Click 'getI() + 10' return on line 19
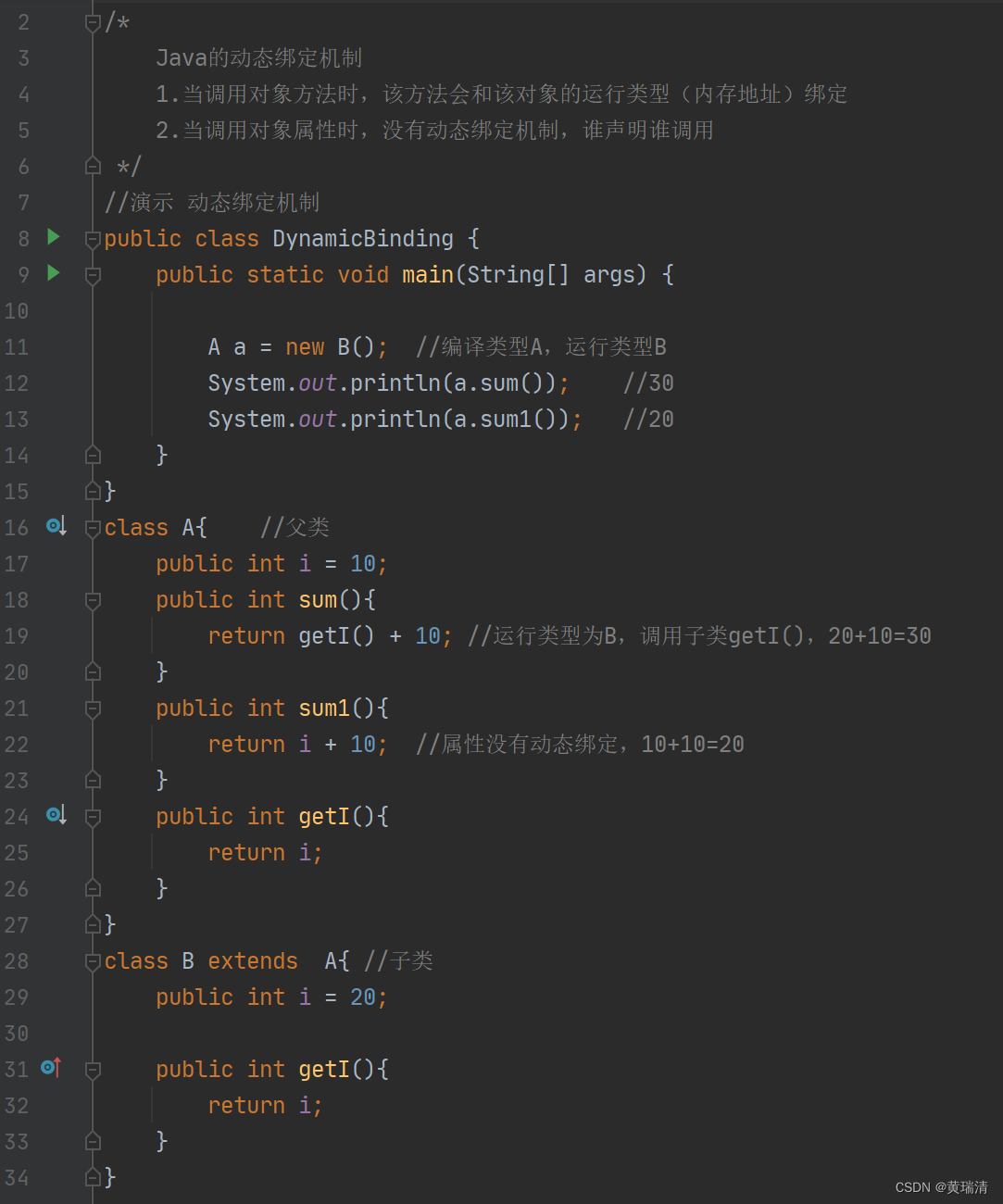 [x=370, y=635]
